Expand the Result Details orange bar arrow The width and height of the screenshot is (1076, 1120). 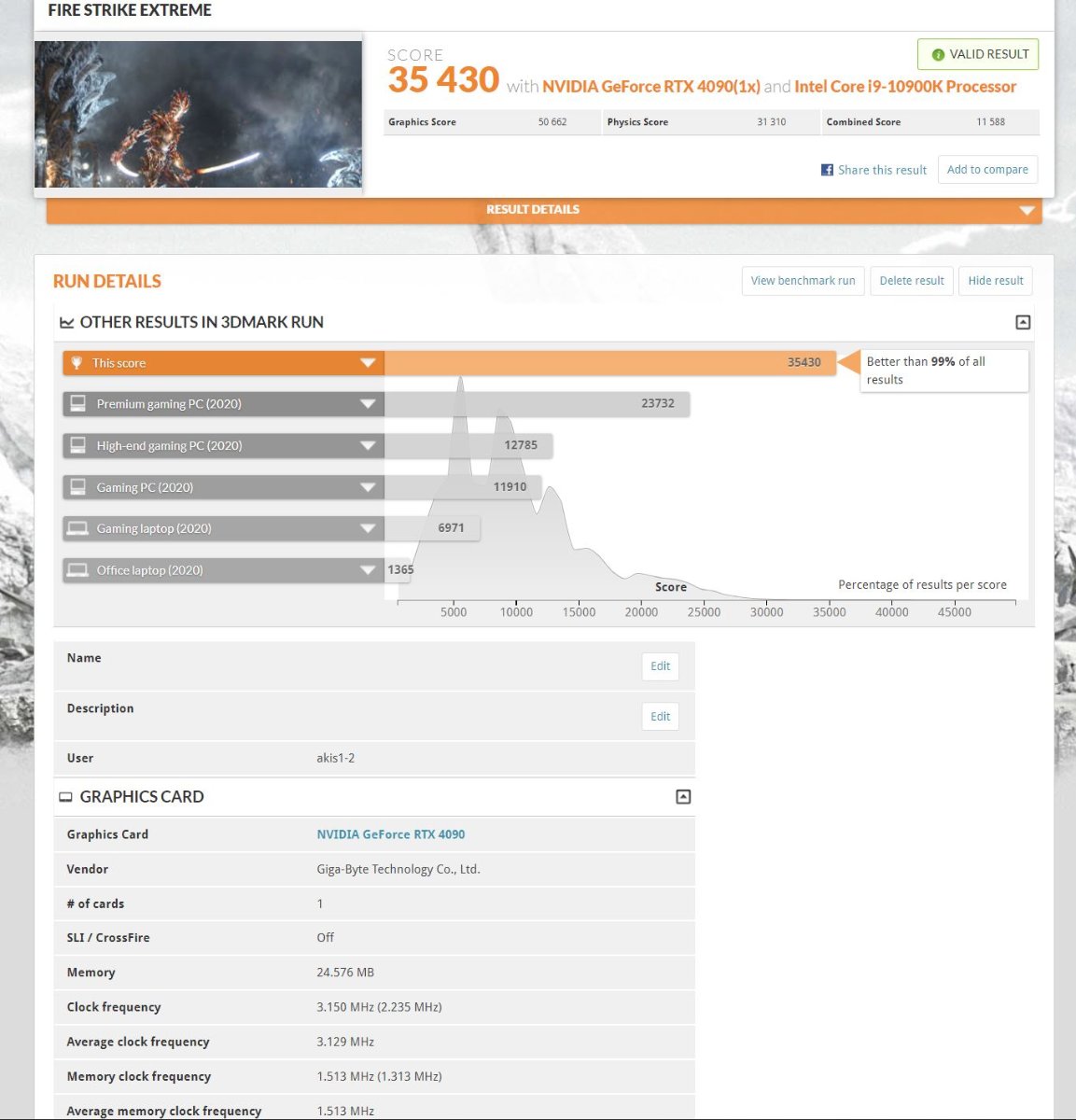point(1027,210)
